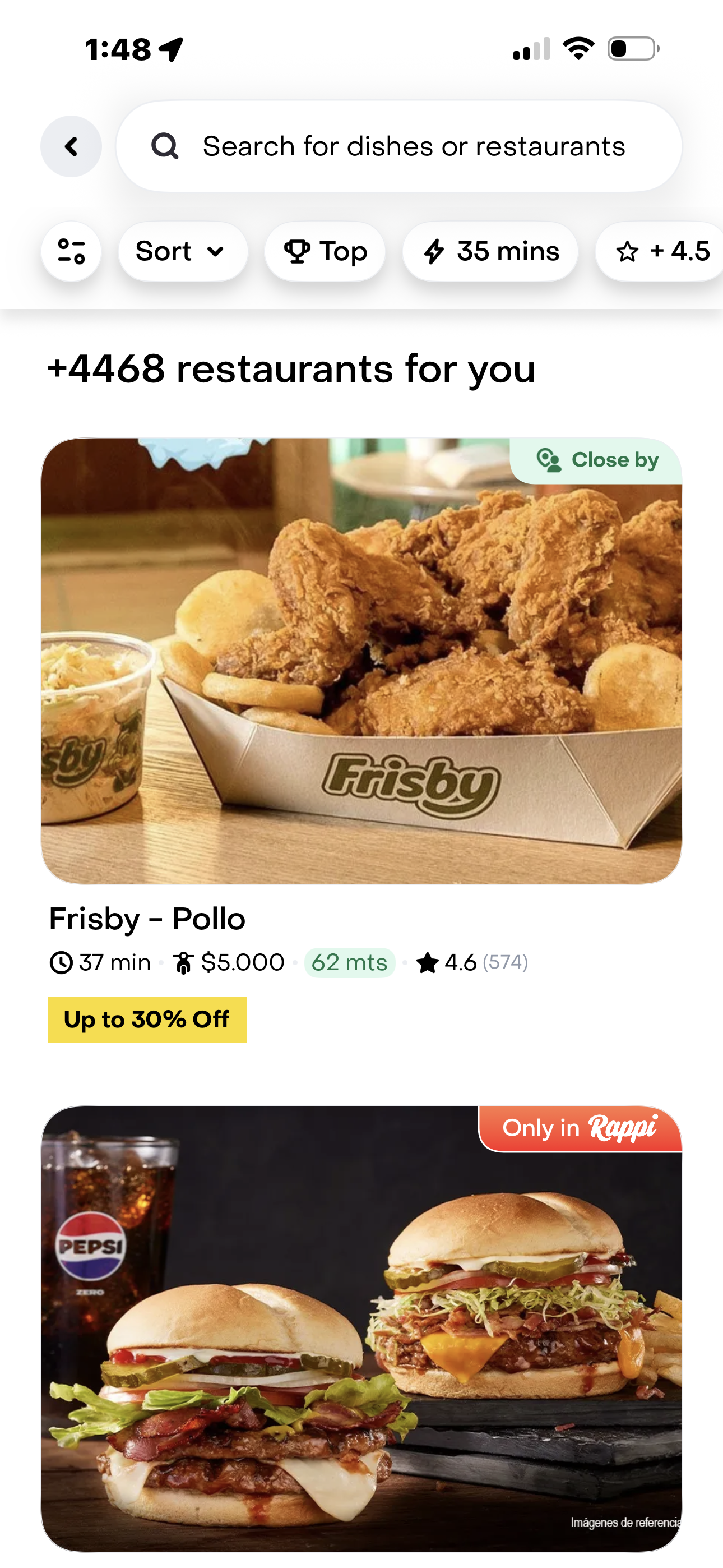This screenshot has width=723, height=1568.
Task: Tap the courier delivery fee icon
Action: (183, 963)
